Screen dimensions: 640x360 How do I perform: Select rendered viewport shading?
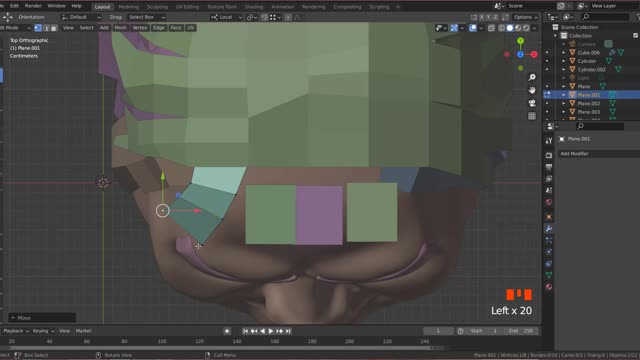pyautogui.click(x=526, y=28)
